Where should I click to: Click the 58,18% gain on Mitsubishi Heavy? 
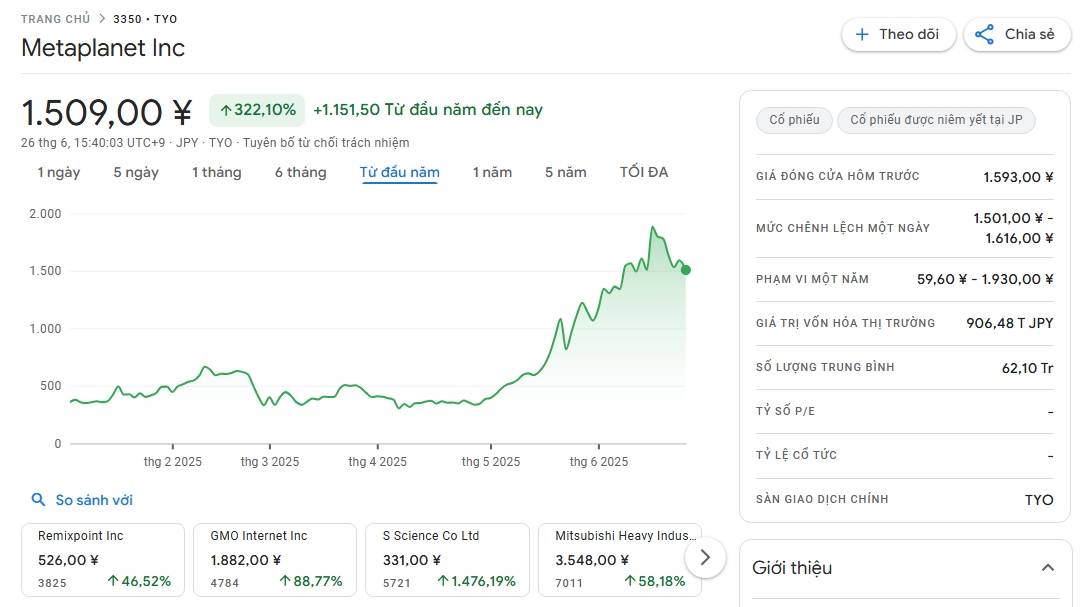pos(655,581)
